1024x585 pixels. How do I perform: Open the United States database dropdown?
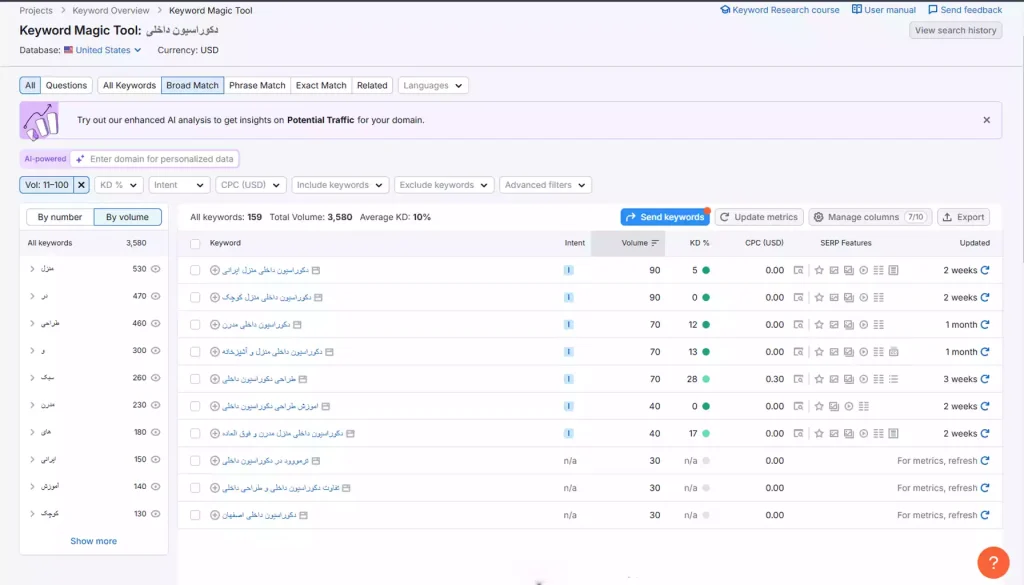tap(108, 50)
